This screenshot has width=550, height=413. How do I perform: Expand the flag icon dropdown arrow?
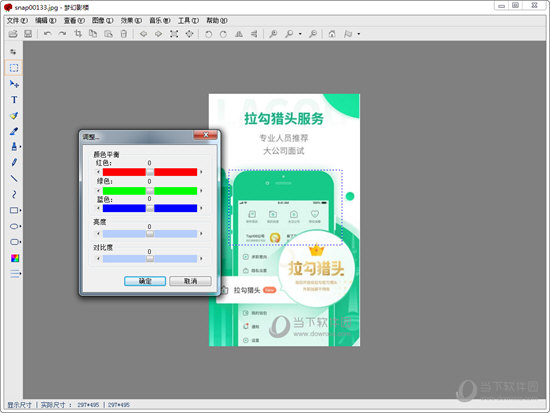[358, 34]
